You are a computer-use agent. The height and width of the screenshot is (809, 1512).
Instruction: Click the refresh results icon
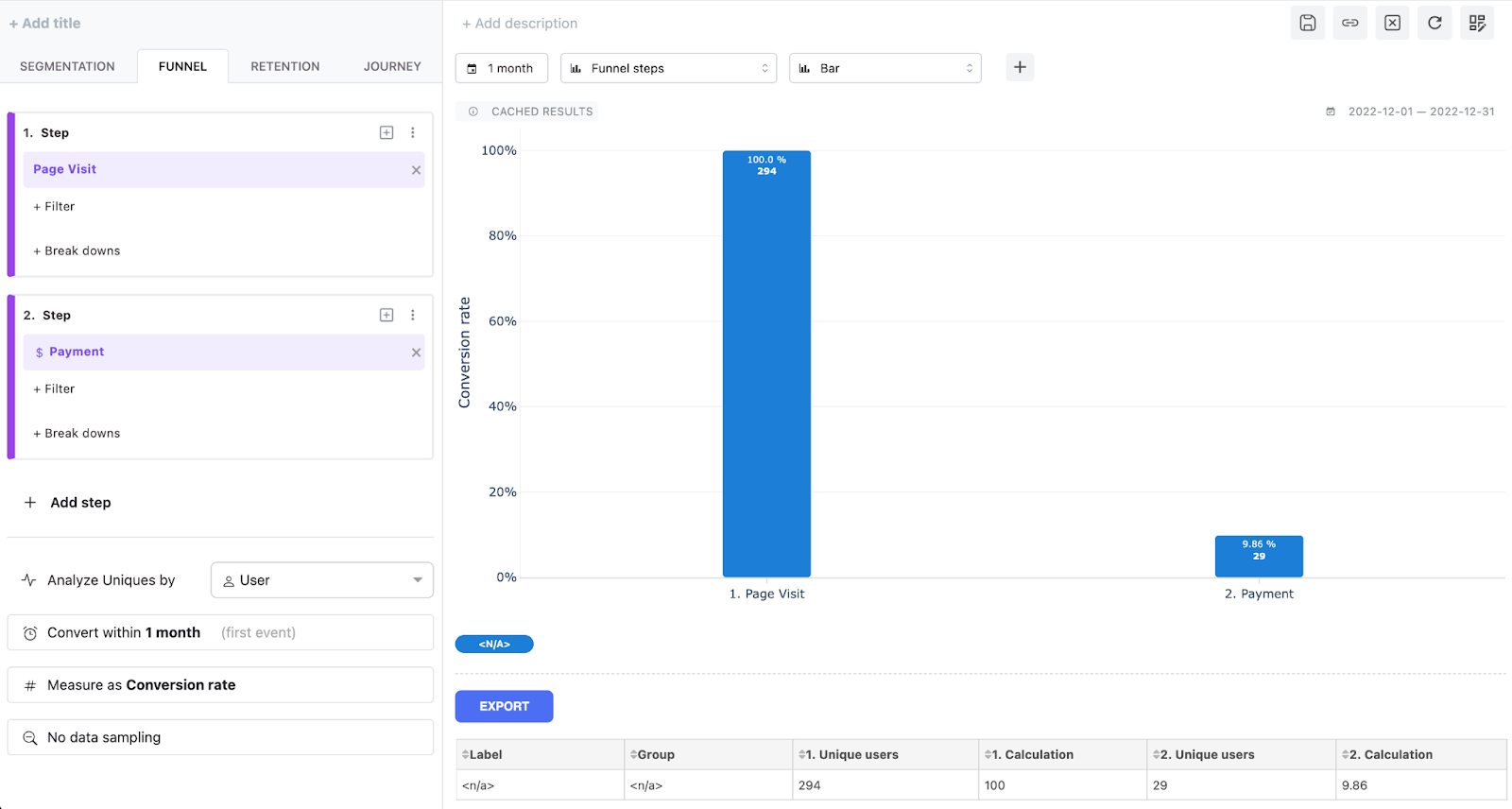coord(1435,23)
